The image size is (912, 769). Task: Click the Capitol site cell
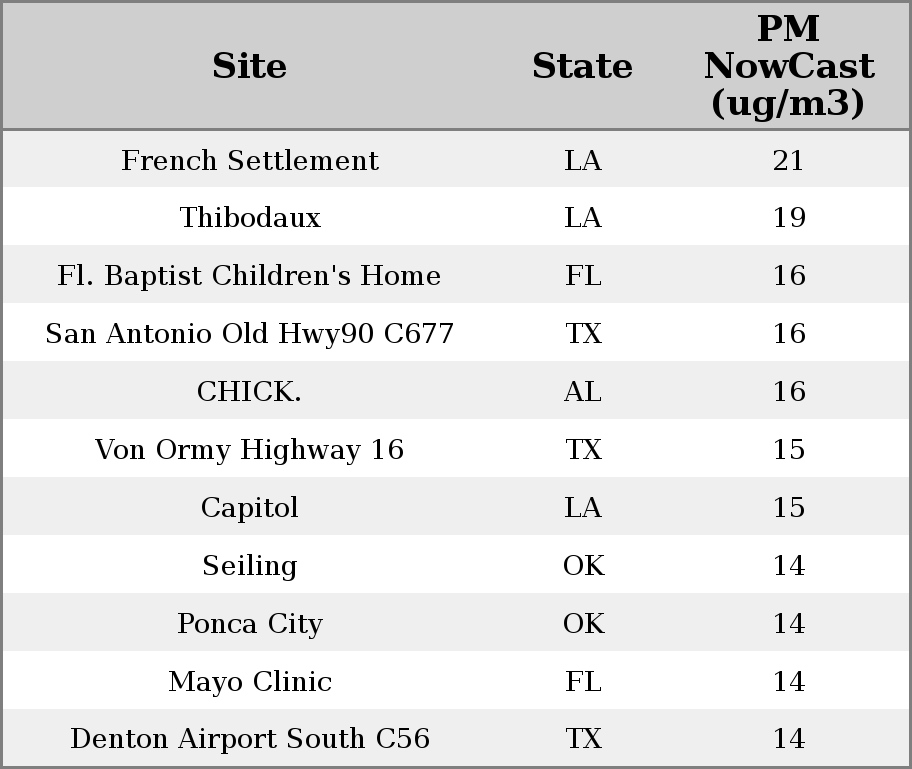[249, 508]
